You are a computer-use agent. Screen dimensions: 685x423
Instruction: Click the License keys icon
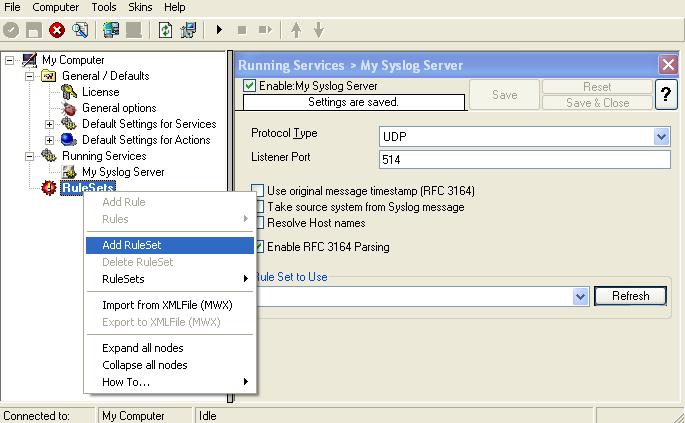click(69, 92)
